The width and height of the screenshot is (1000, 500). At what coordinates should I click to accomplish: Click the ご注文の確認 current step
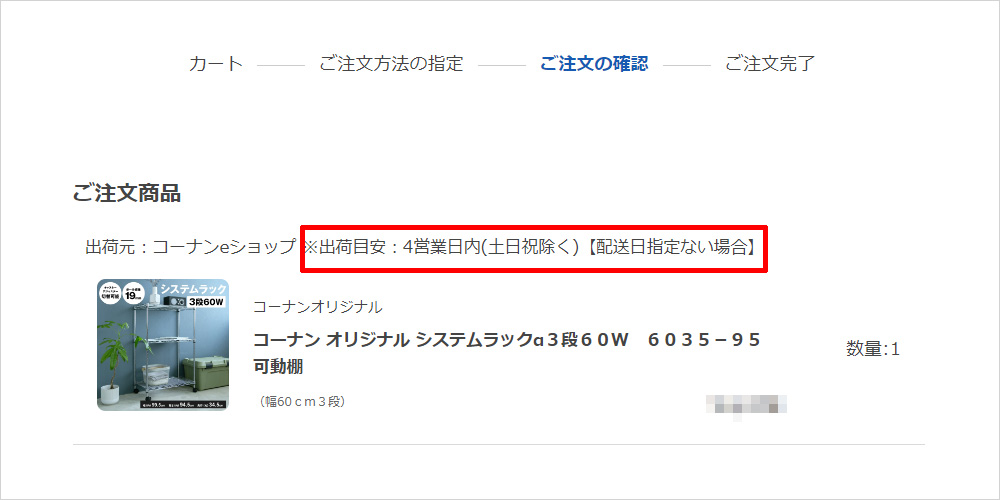594,64
